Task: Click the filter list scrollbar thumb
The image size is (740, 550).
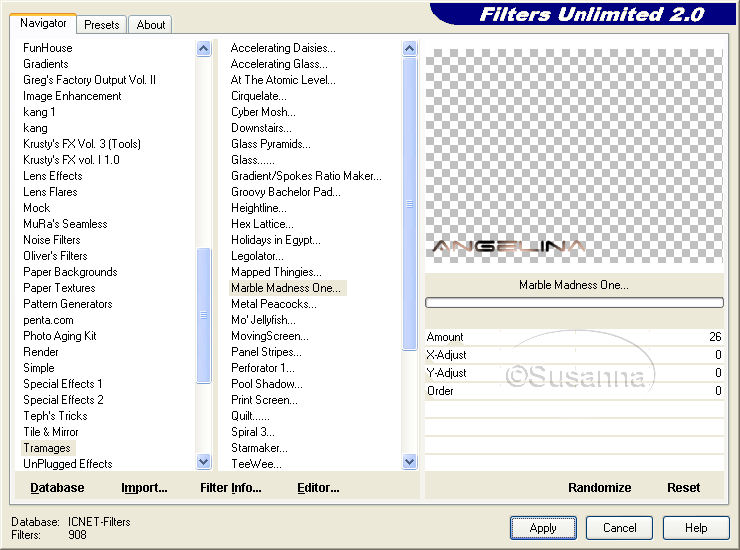Action: click(x=410, y=204)
